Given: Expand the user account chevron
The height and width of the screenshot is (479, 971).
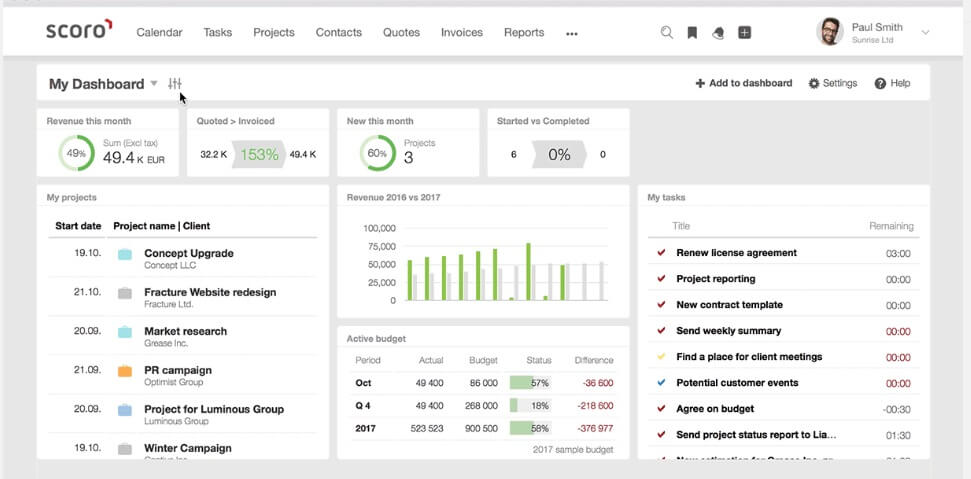Looking at the screenshot, I should (925, 32).
